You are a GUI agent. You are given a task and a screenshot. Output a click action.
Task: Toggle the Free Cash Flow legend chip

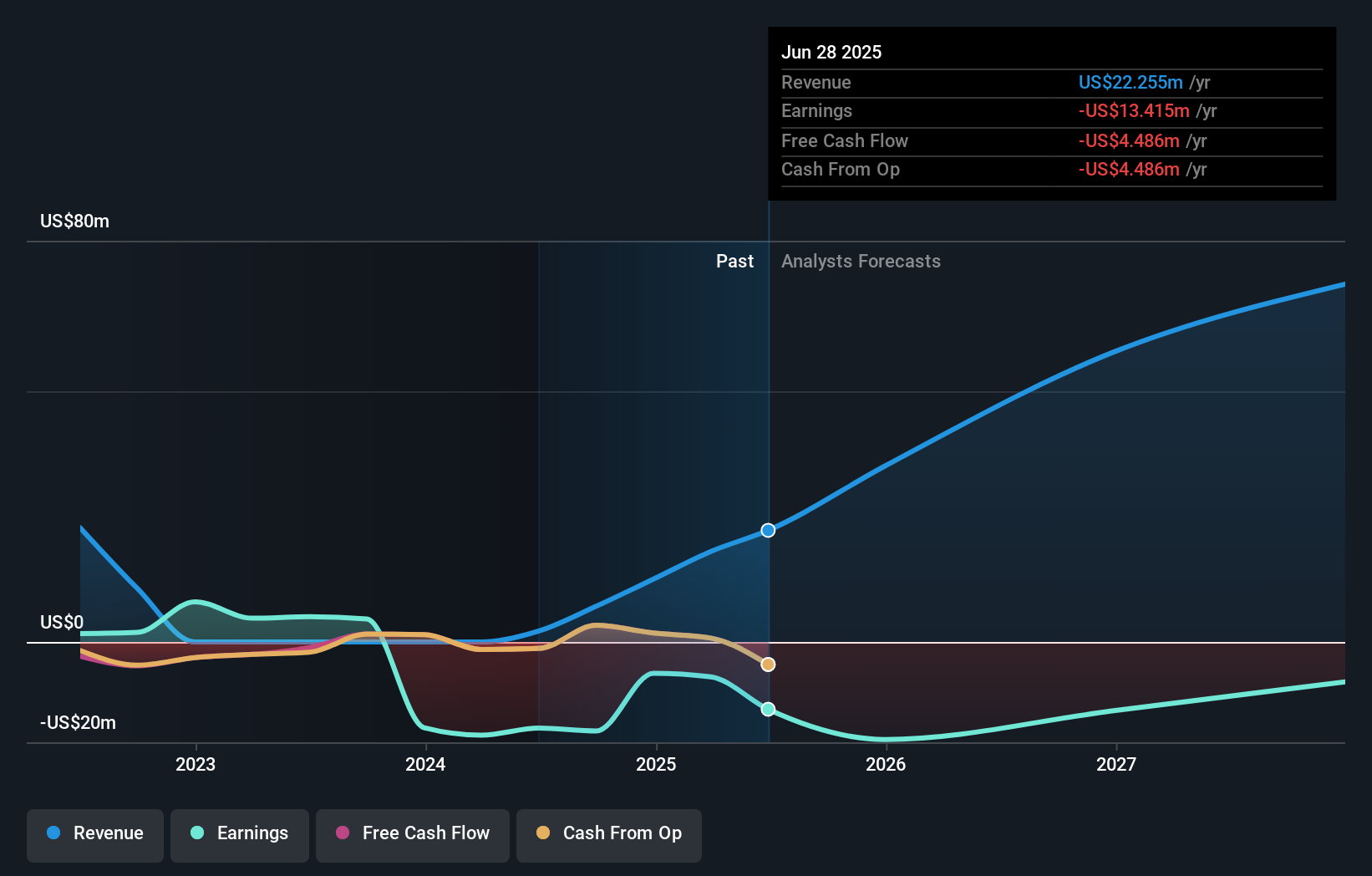click(412, 833)
